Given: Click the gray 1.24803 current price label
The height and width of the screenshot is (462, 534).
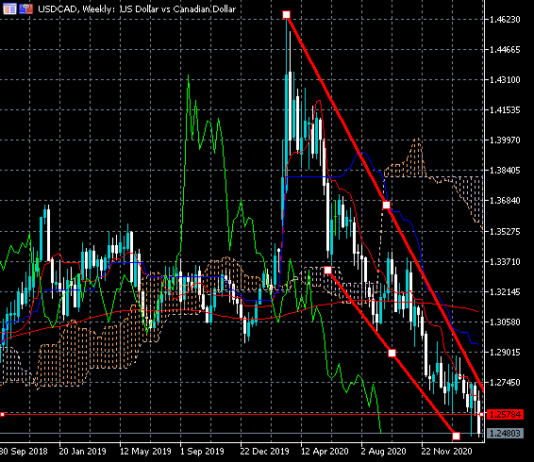Looking at the screenshot, I should pos(505,433).
